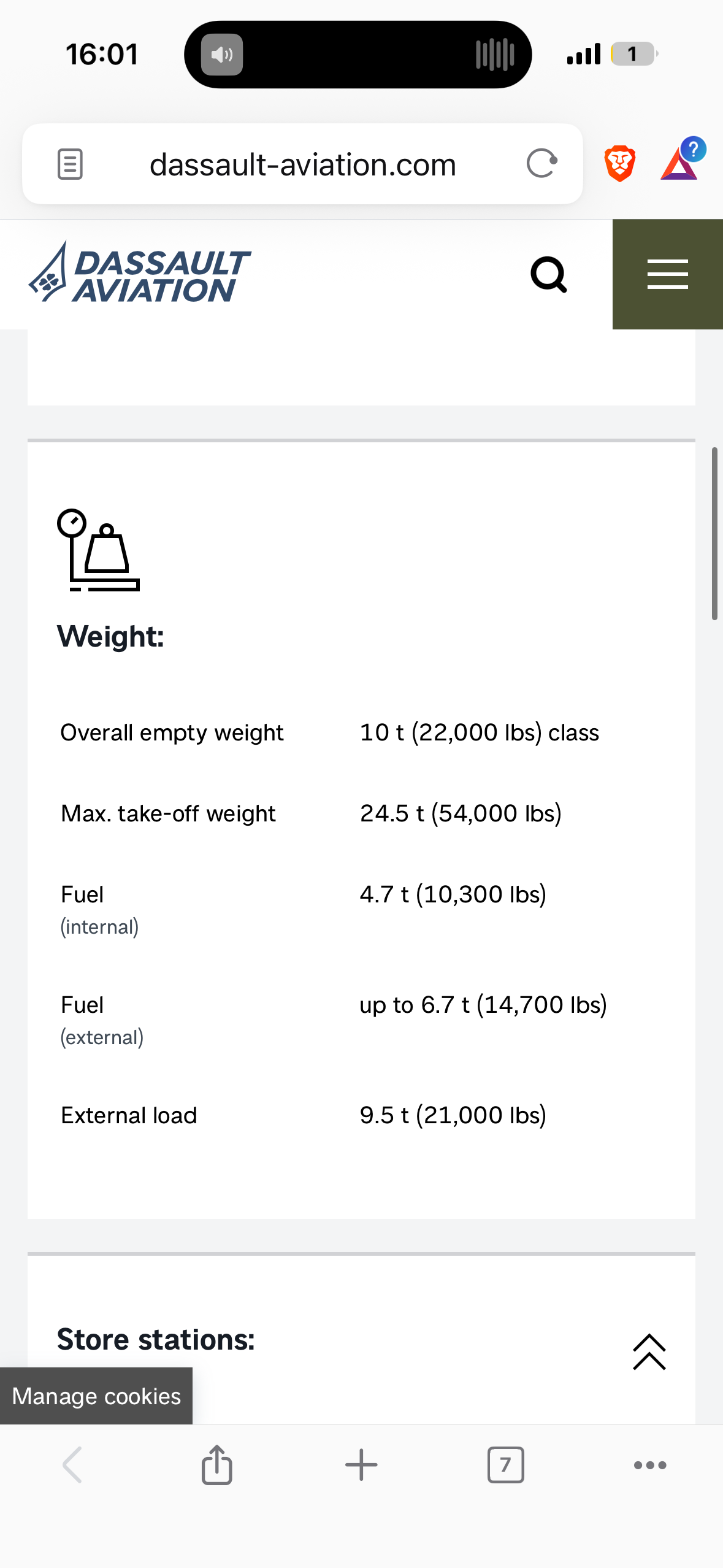Show the 7 open tabs
This screenshot has height=1568, width=723.
[505, 1465]
